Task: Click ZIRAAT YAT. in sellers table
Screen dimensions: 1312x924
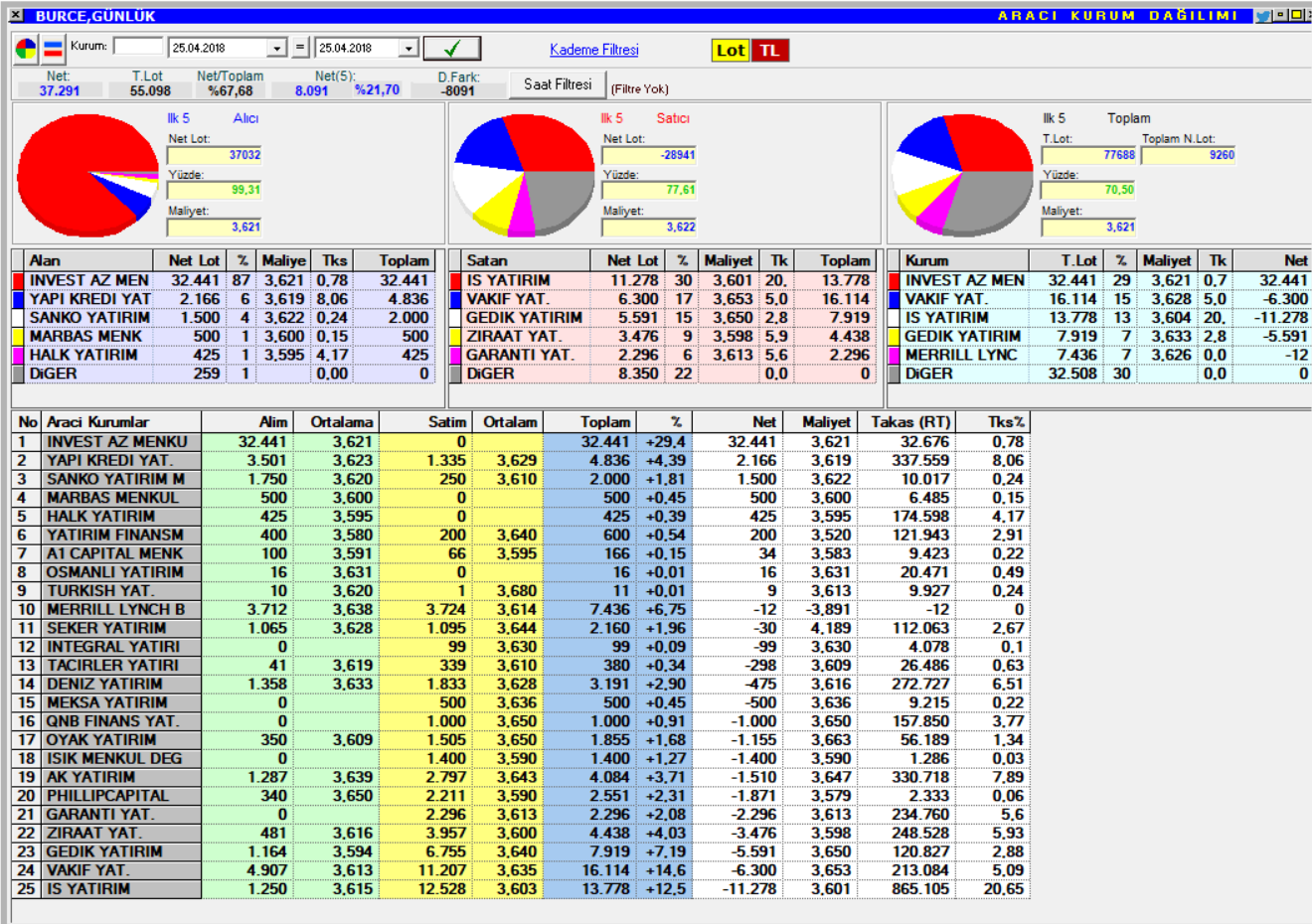Action: point(515,336)
